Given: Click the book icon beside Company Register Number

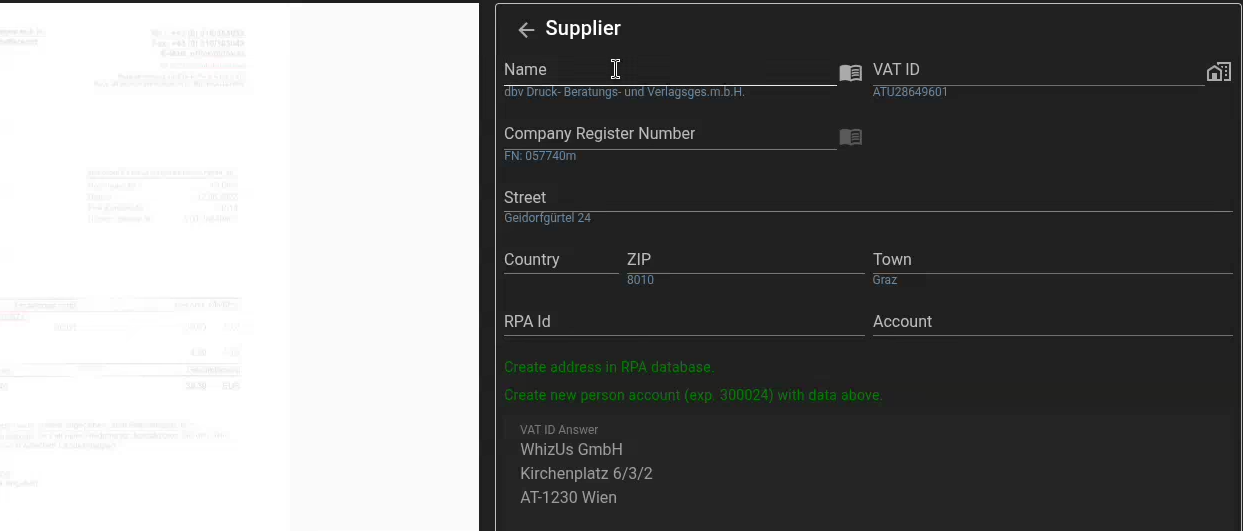Looking at the screenshot, I should 850,137.
